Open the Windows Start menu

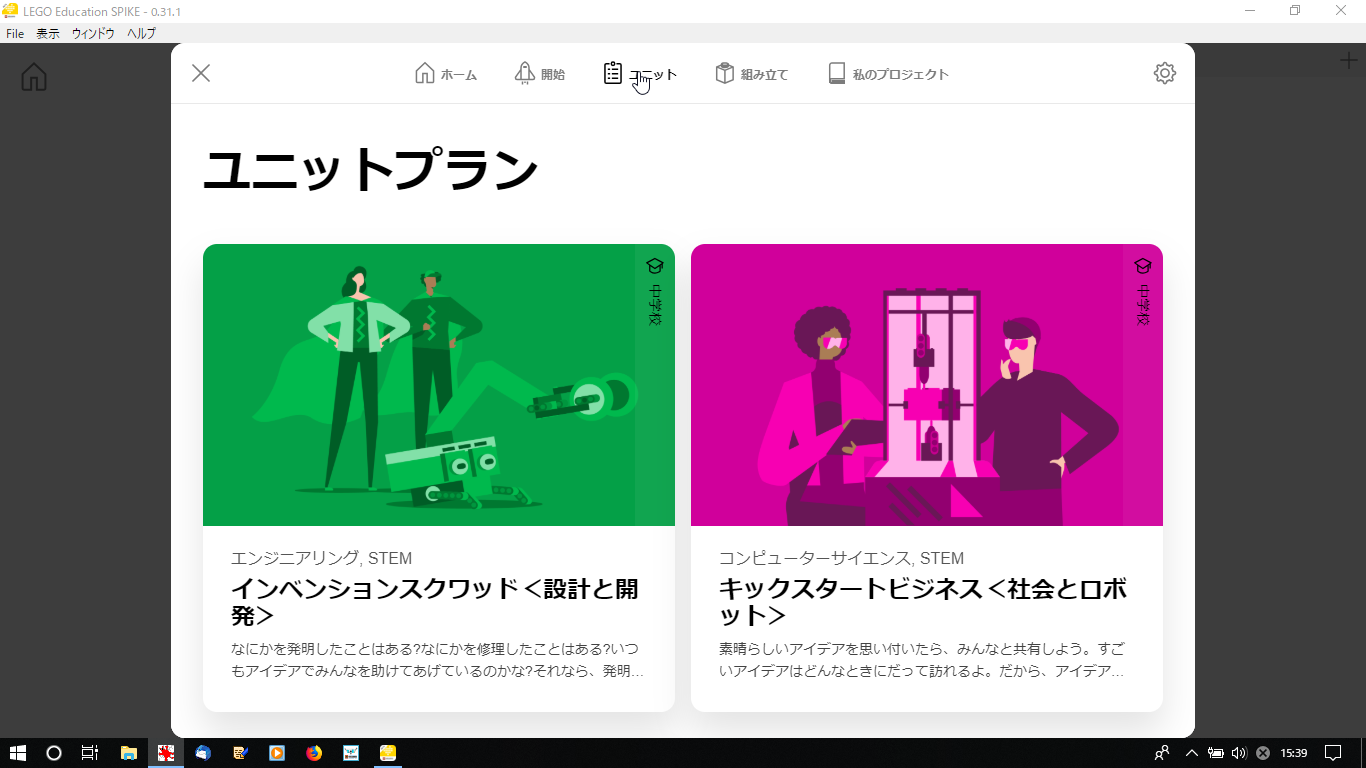[x=17, y=753]
